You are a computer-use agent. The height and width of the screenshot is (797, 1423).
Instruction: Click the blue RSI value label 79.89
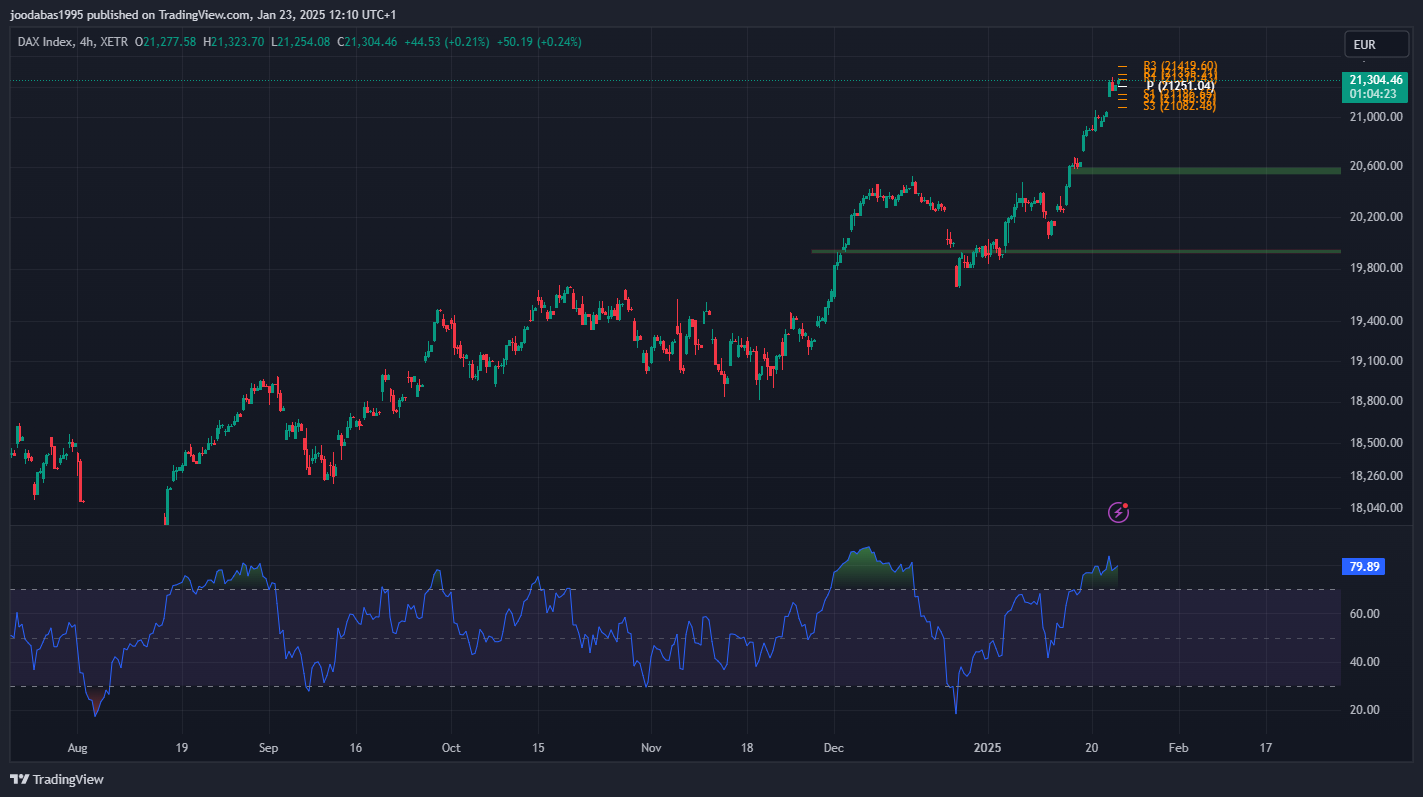tap(1364, 567)
